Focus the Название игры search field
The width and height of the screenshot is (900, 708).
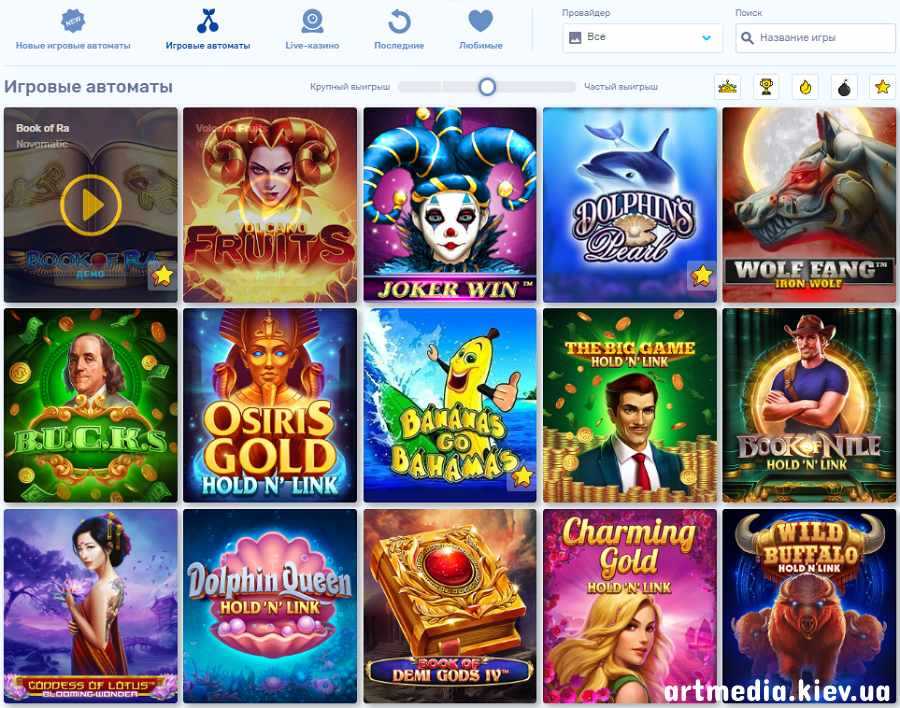coord(816,38)
